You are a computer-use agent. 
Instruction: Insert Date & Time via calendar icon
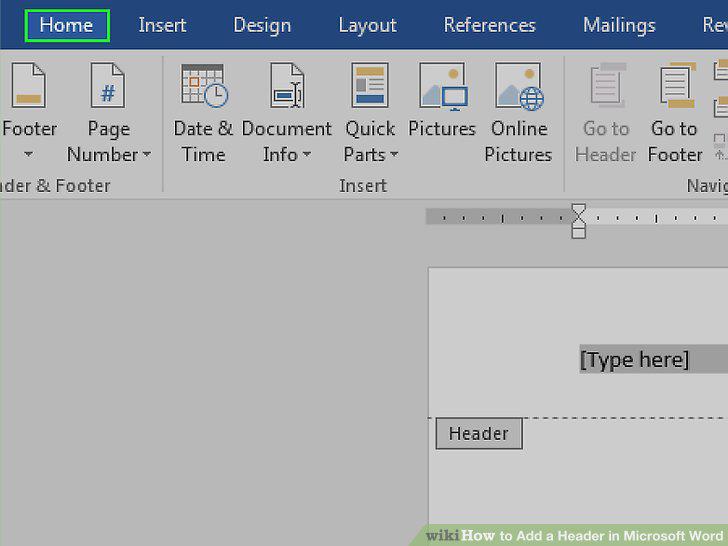204,85
